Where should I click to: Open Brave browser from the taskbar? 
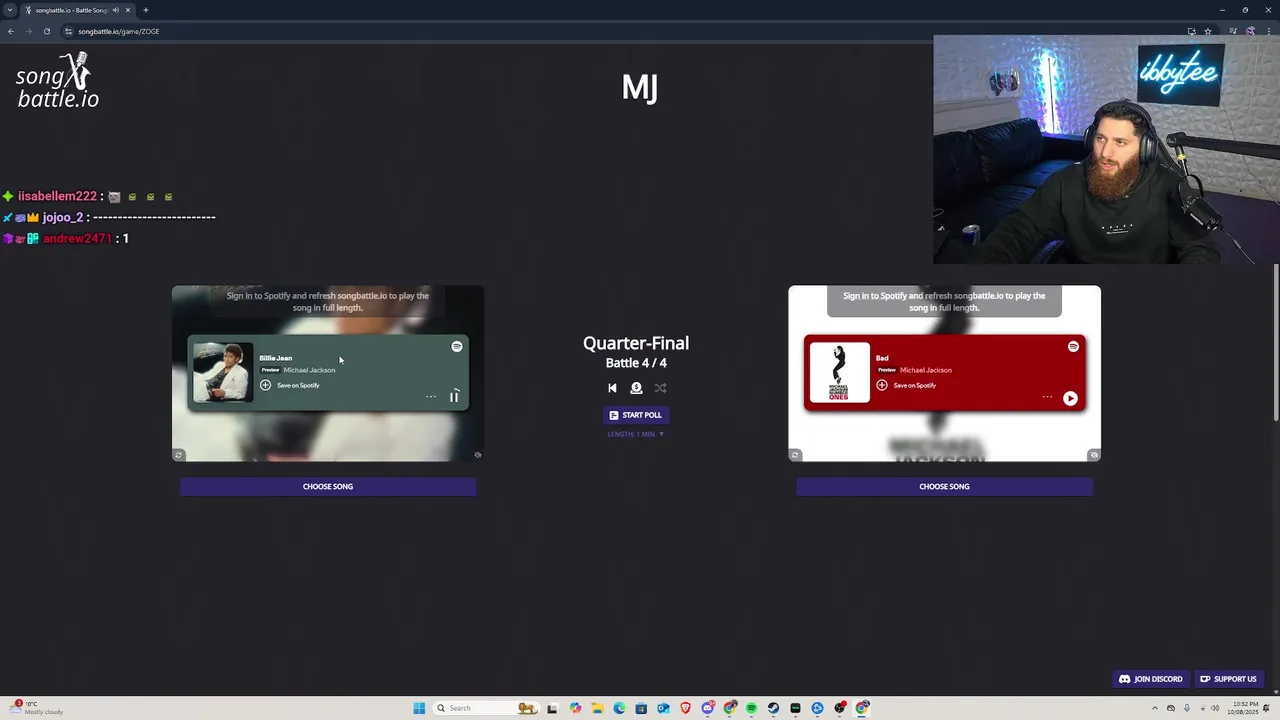pos(685,708)
